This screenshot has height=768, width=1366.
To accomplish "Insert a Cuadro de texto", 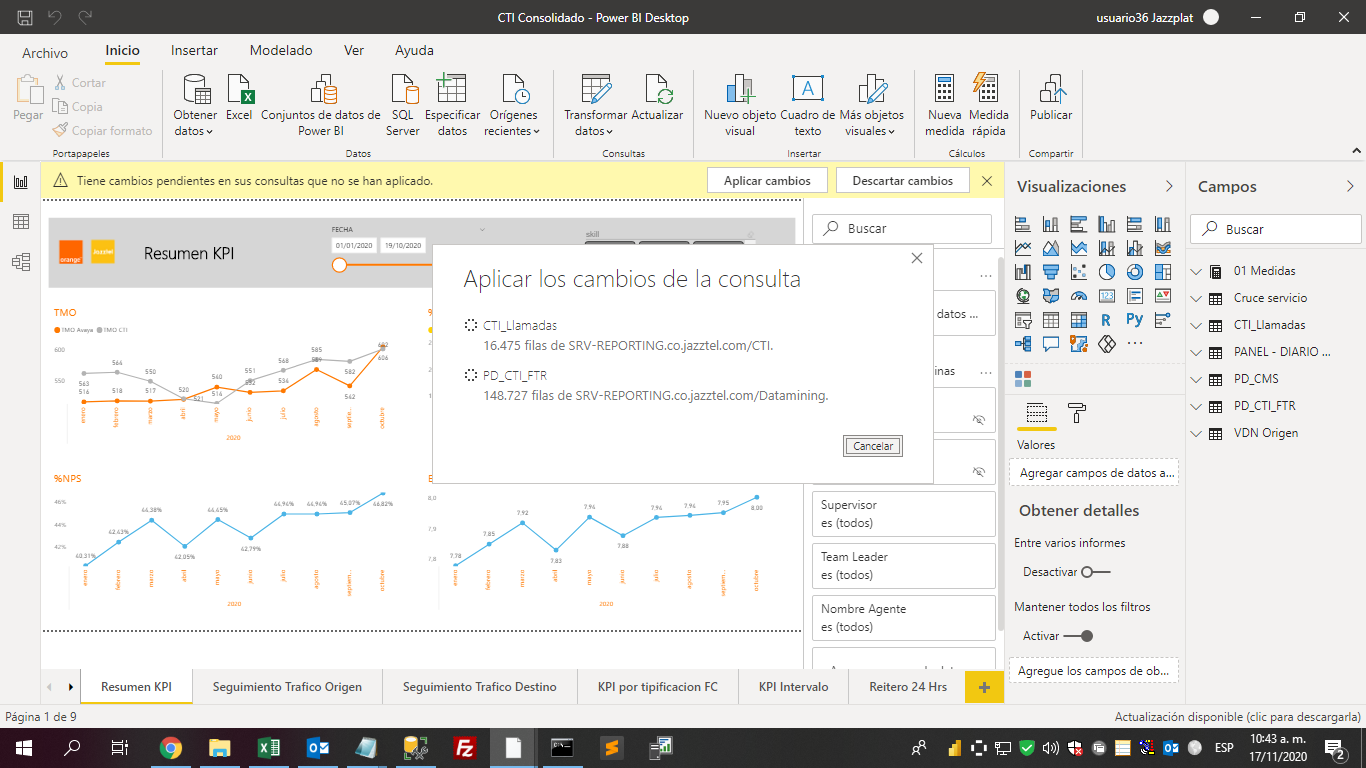I will [807, 105].
